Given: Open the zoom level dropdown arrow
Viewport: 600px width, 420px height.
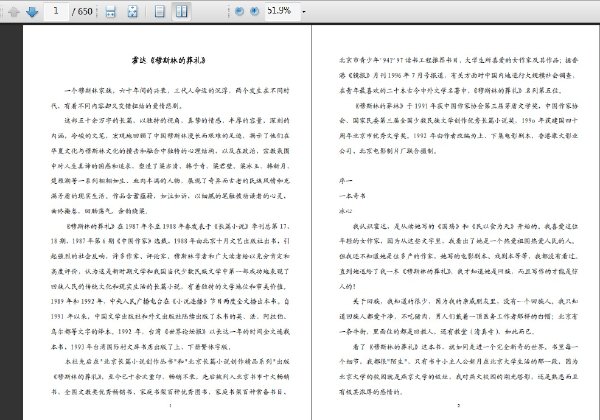Looking at the screenshot, I should pyautogui.click(x=304, y=12).
